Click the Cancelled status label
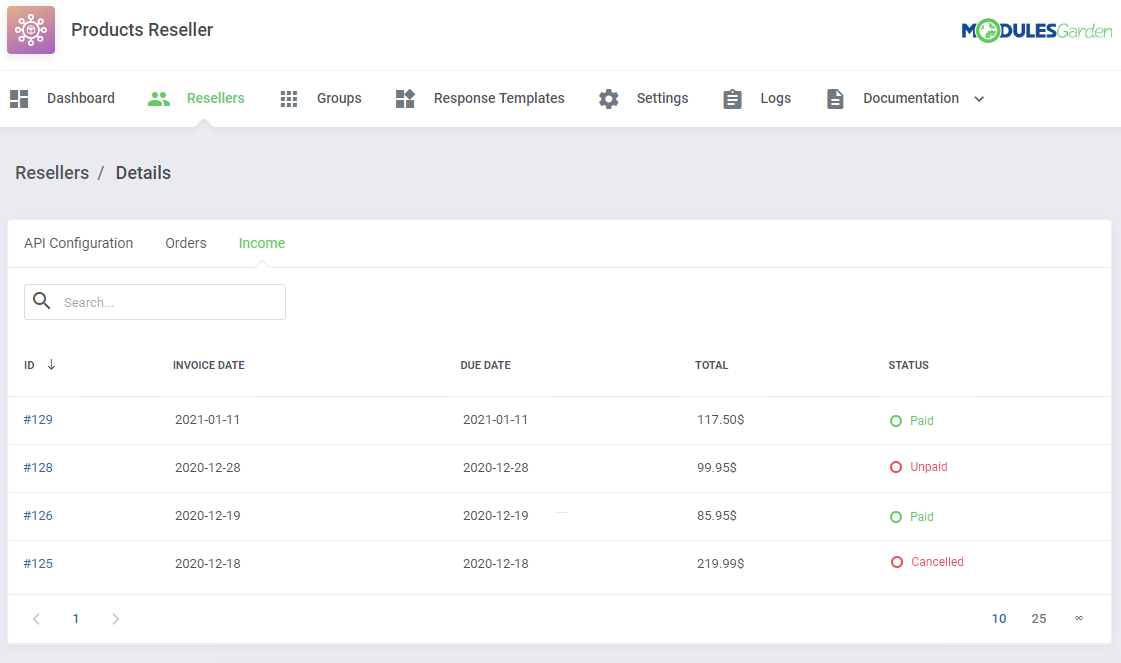This screenshot has width=1121, height=663. (937, 562)
